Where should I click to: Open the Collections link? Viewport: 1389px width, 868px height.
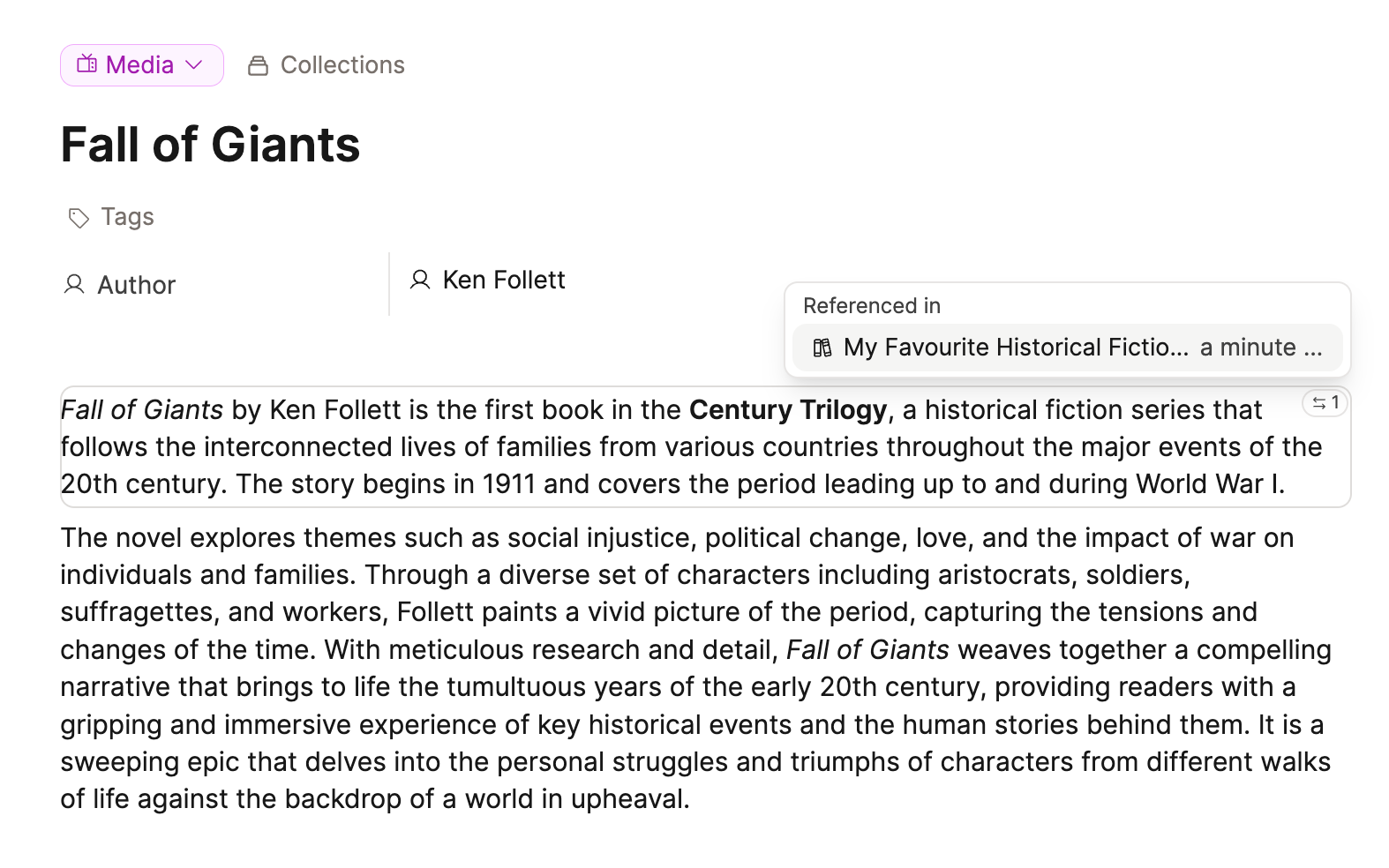(342, 65)
